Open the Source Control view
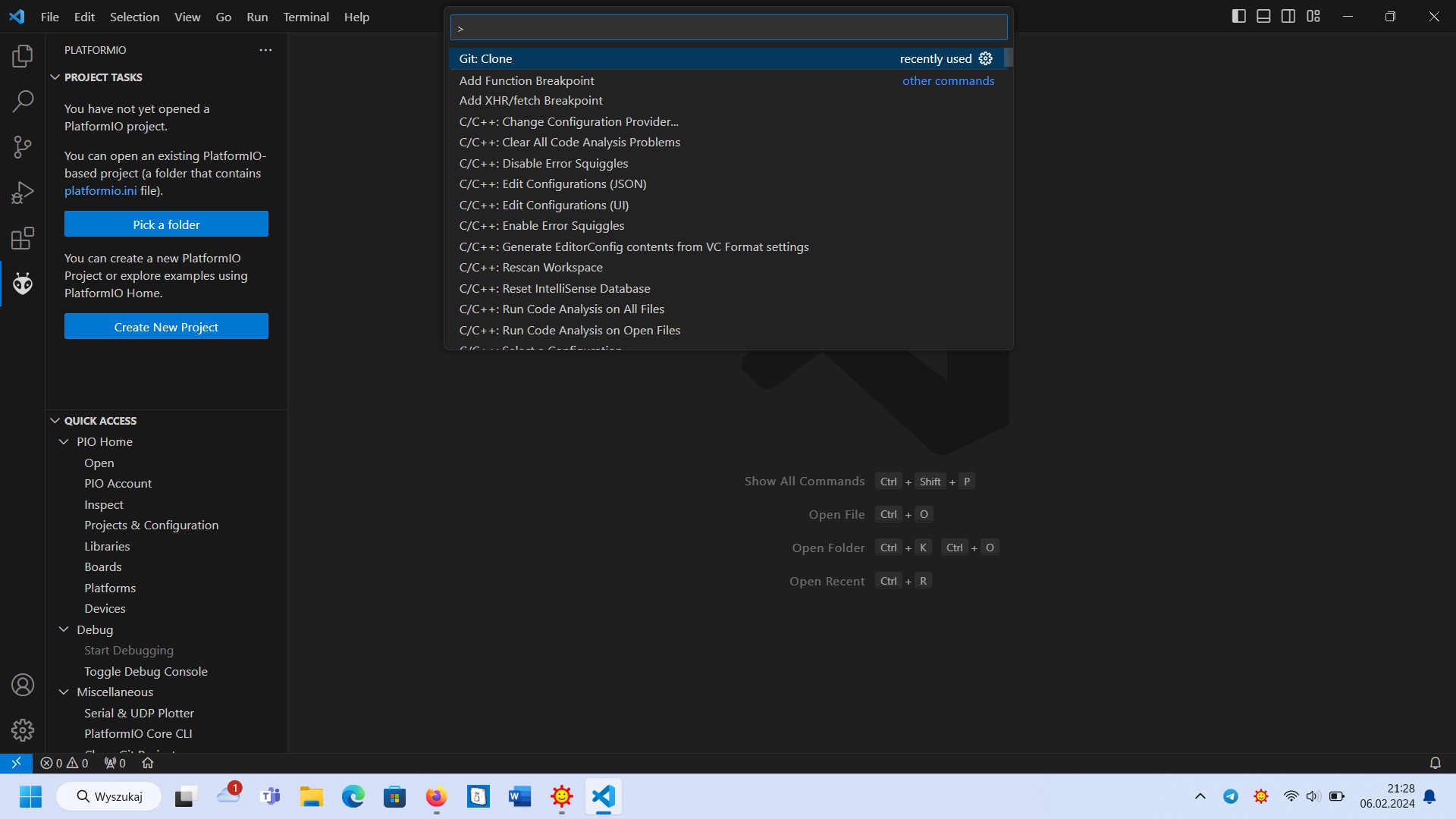 (23, 147)
